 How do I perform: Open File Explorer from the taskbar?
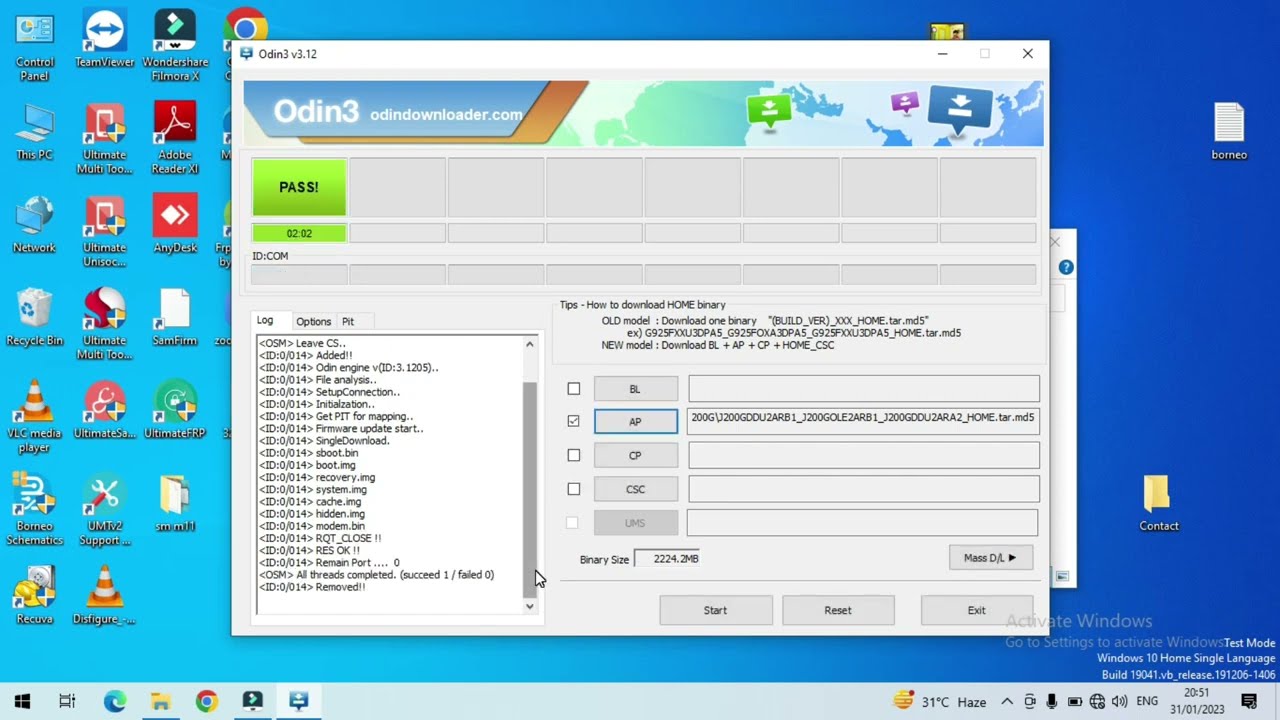[160, 701]
